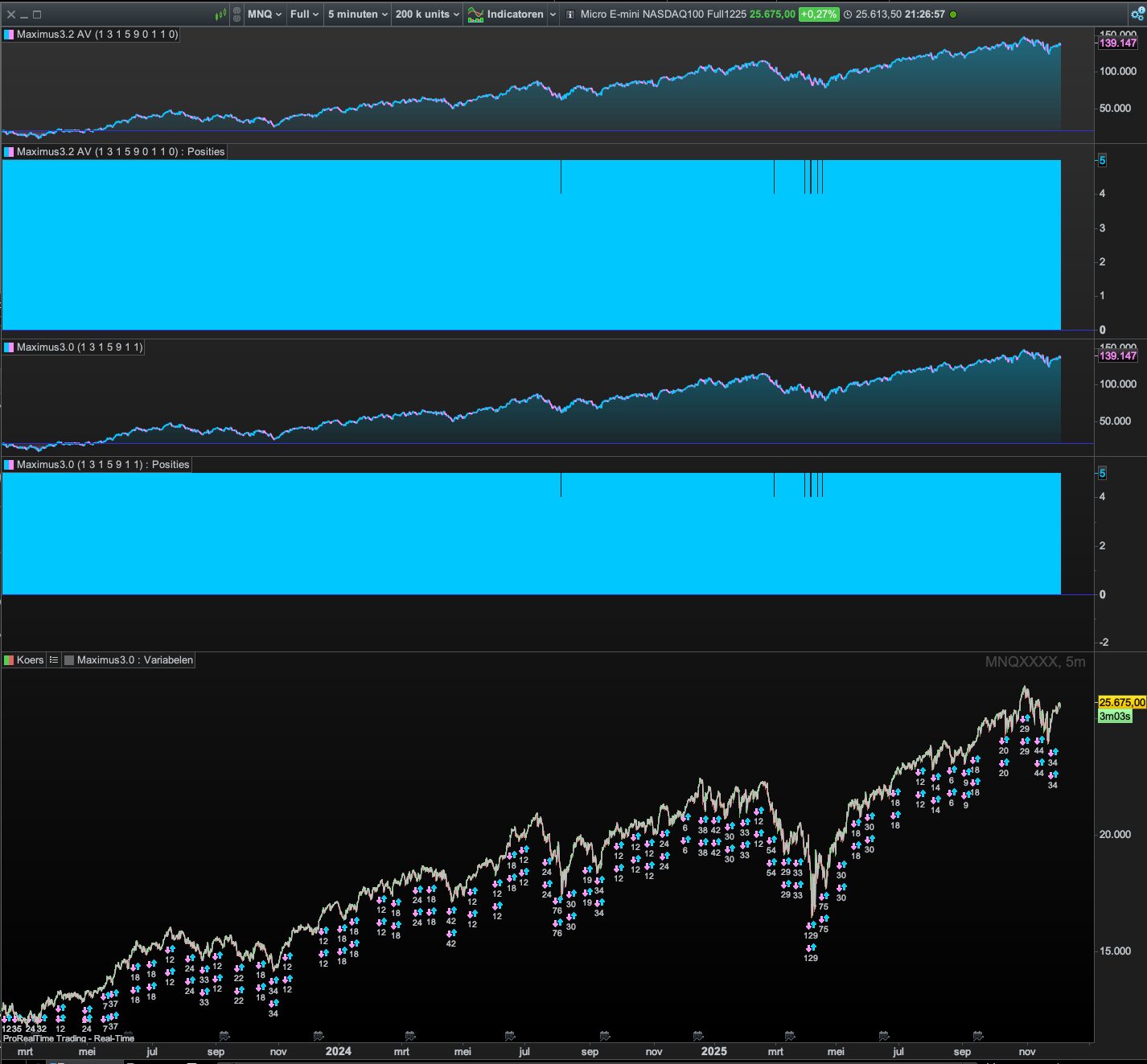The image size is (1147, 1064).
Task: Click the 100.000 label on top panel axis
Action: coord(1118,71)
